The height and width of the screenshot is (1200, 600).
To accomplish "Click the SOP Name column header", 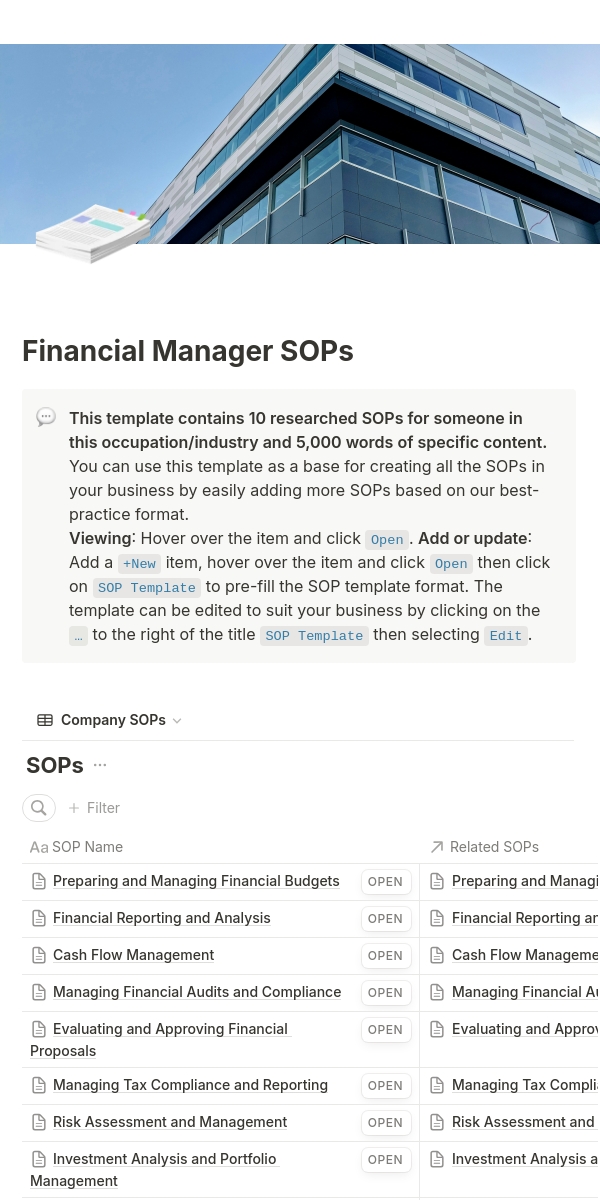I will 76,847.
